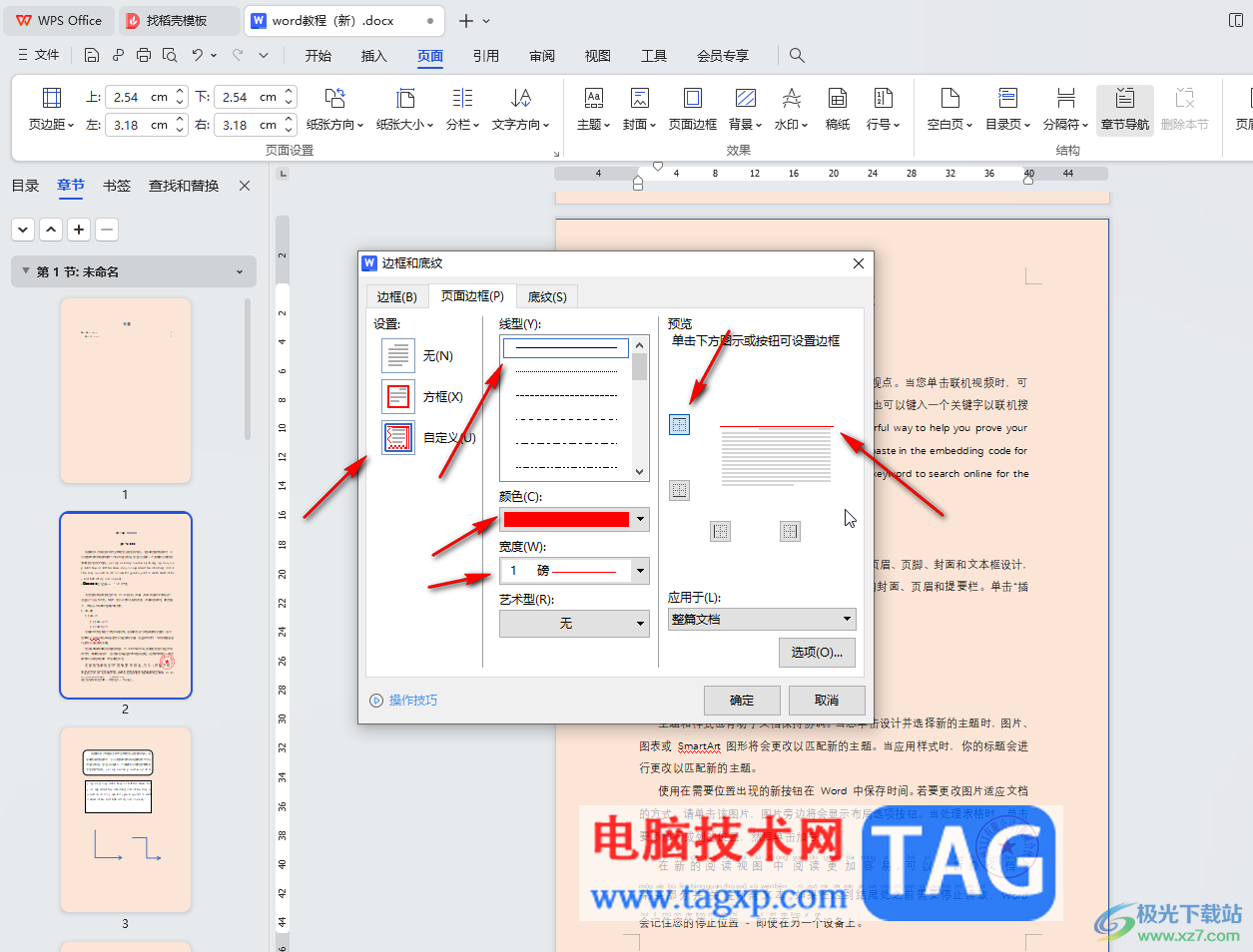The width and height of the screenshot is (1253, 952).
Task: Open the Text Direction (文字方向) tool
Action: 520,109
